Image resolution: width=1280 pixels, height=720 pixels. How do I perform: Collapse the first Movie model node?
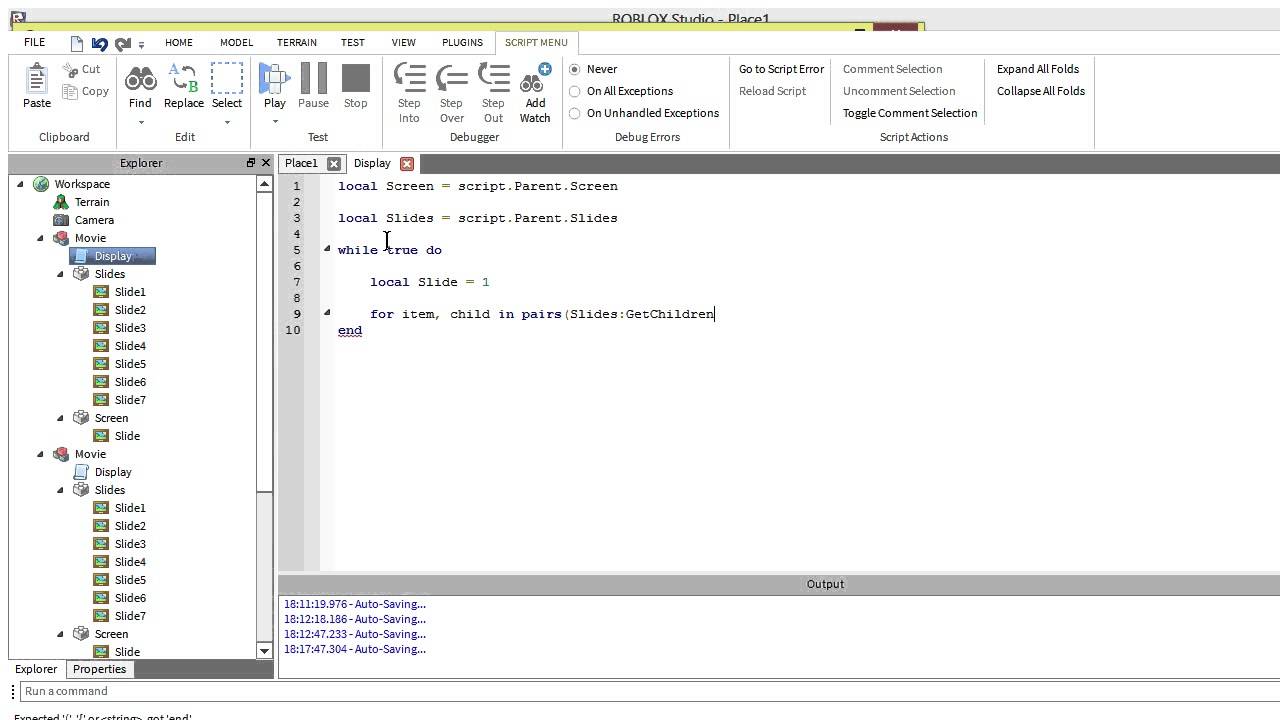point(40,238)
